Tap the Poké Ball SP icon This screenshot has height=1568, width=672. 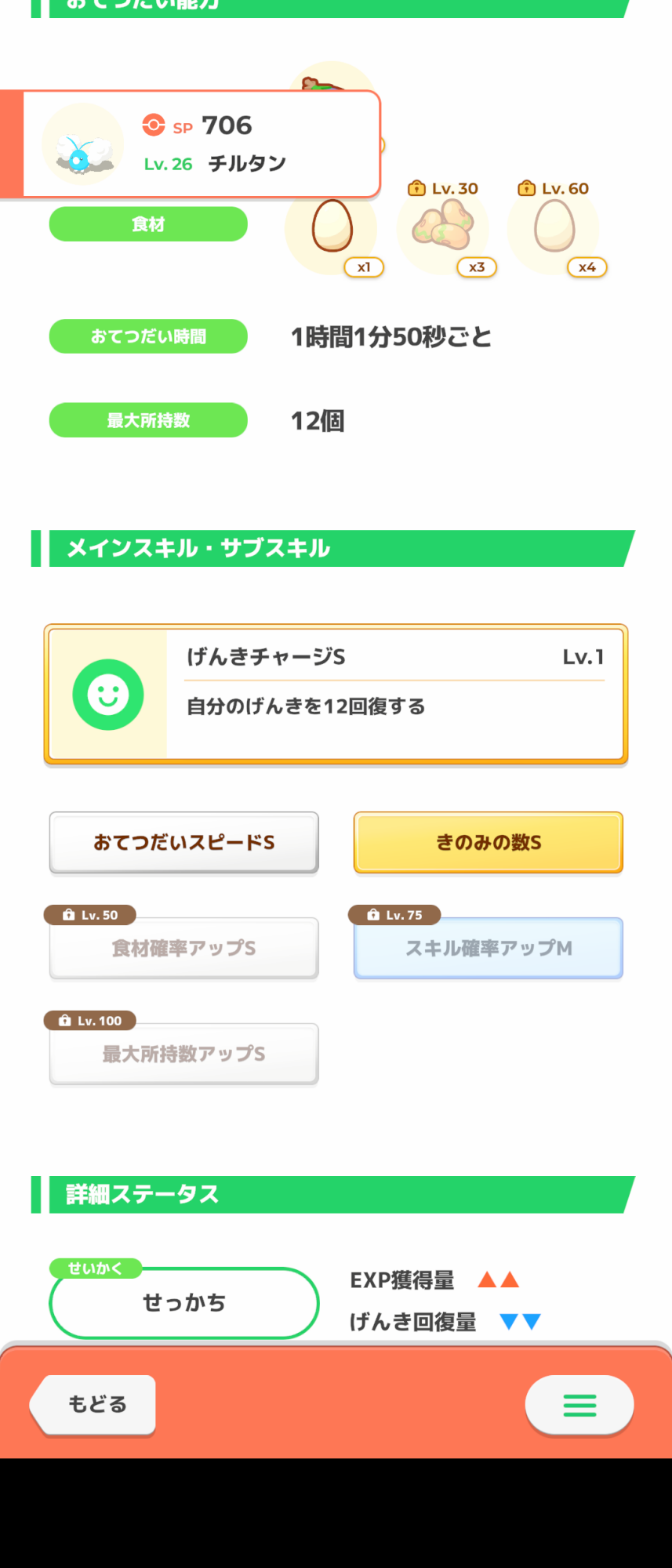tap(154, 125)
